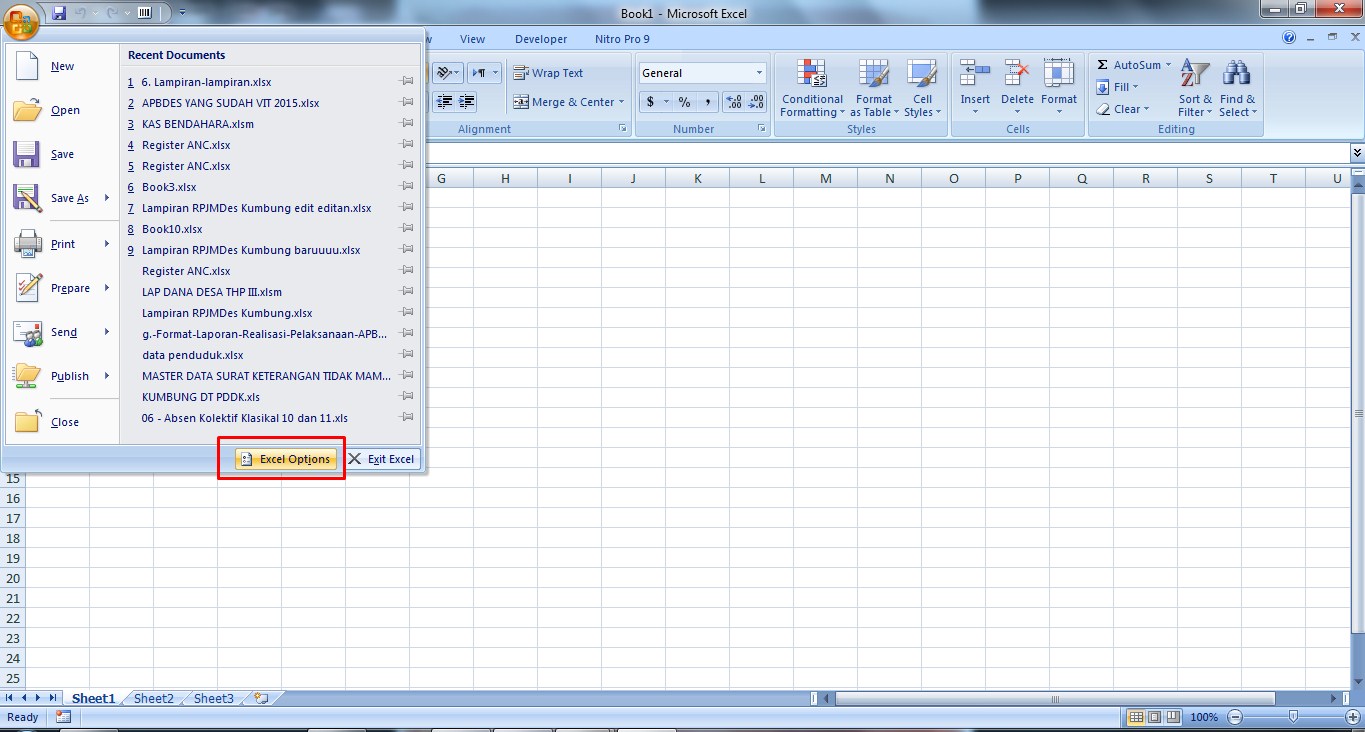Screen dimensions: 1365x732
Task: Click Increase Decimal icon
Action: [733, 102]
